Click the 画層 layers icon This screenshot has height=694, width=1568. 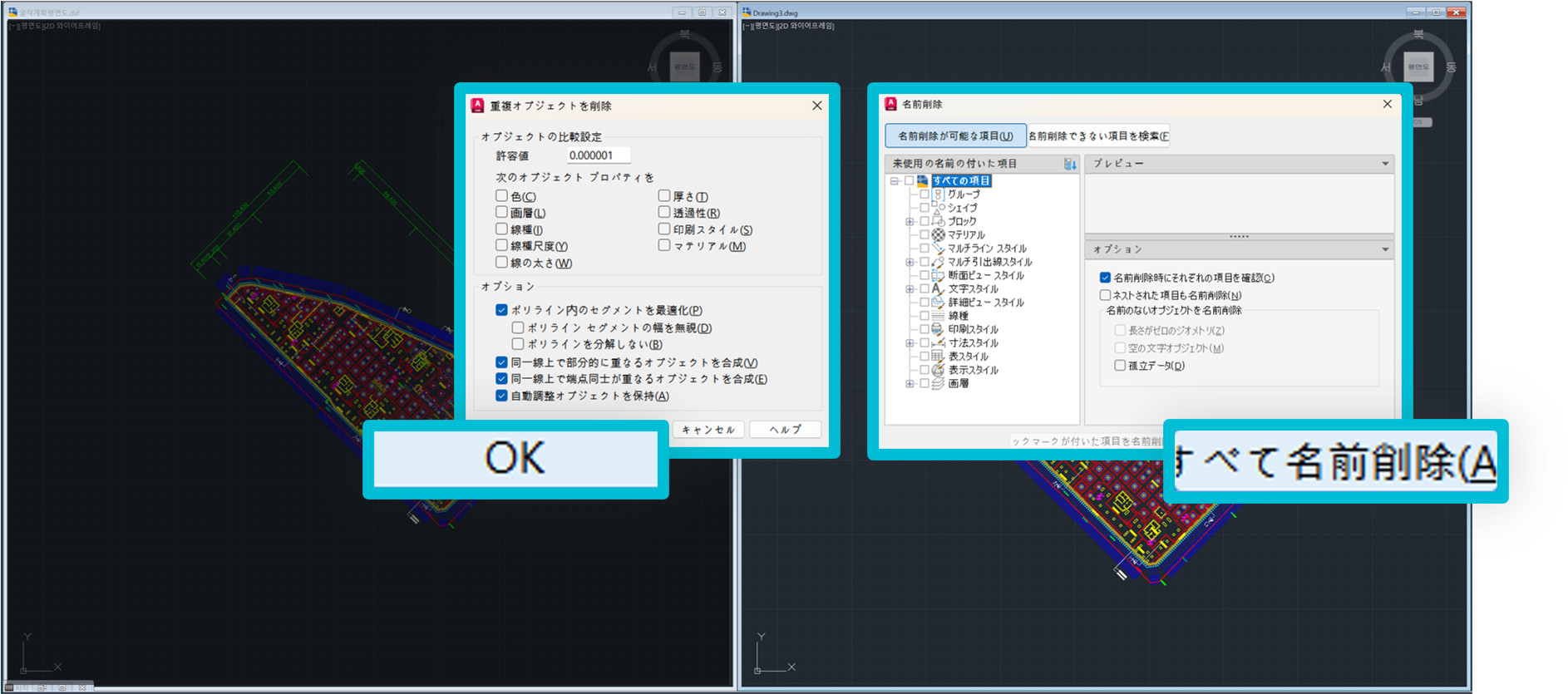point(938,383)
